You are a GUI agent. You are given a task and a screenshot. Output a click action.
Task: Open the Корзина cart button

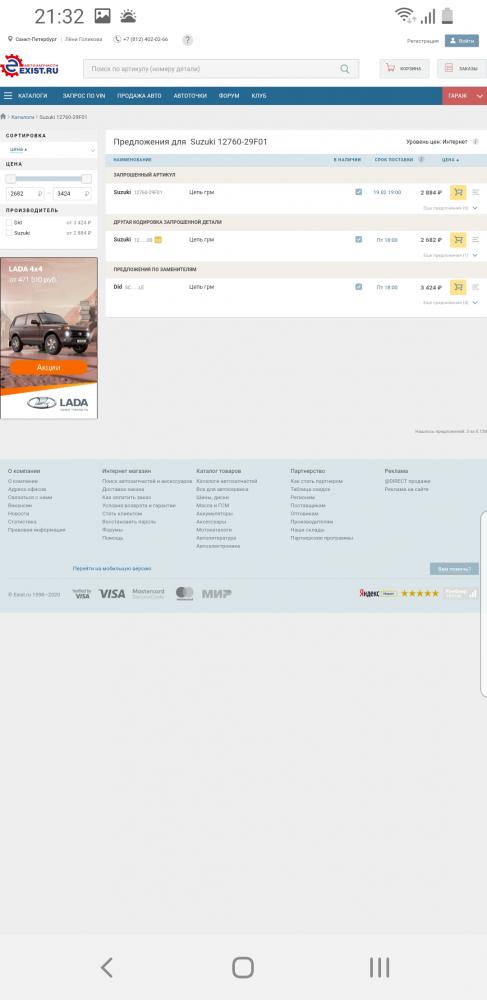point(404,68)
